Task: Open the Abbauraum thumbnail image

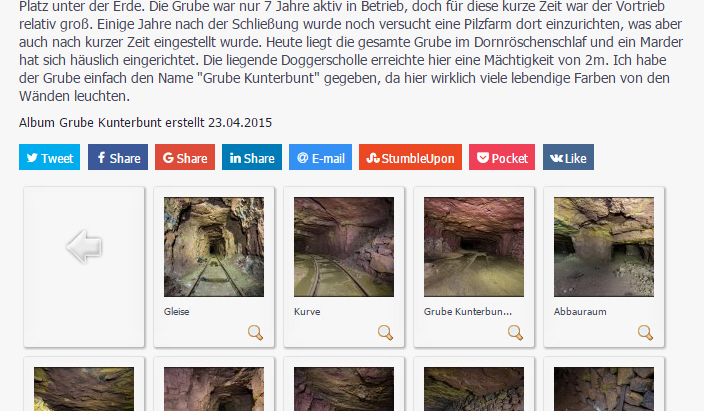Action: 604,247
